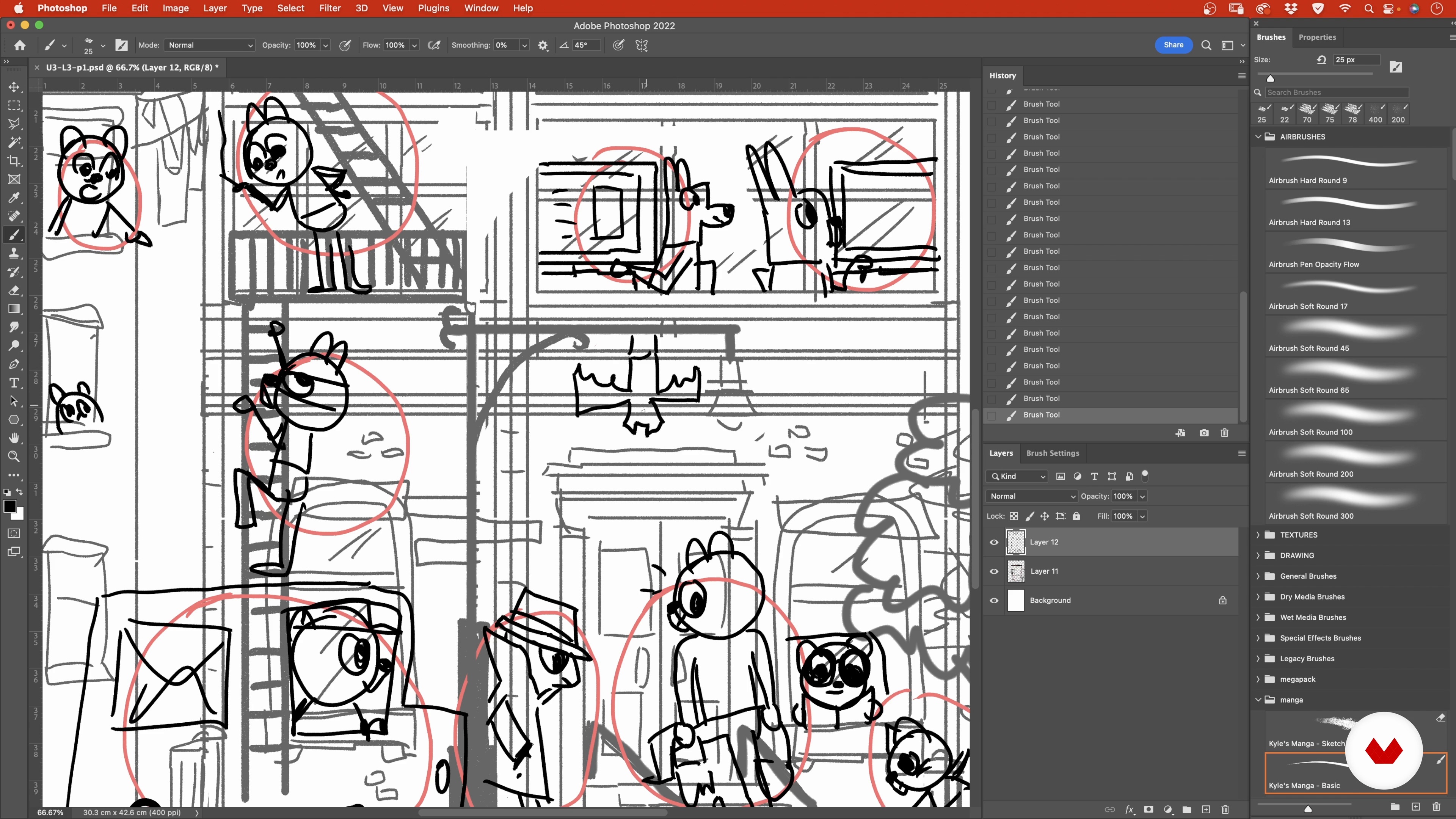The height and width of the screenshot is (819, 1456).
Task: Open the Opacity dropdown in options bar
Action: point(326,45)
